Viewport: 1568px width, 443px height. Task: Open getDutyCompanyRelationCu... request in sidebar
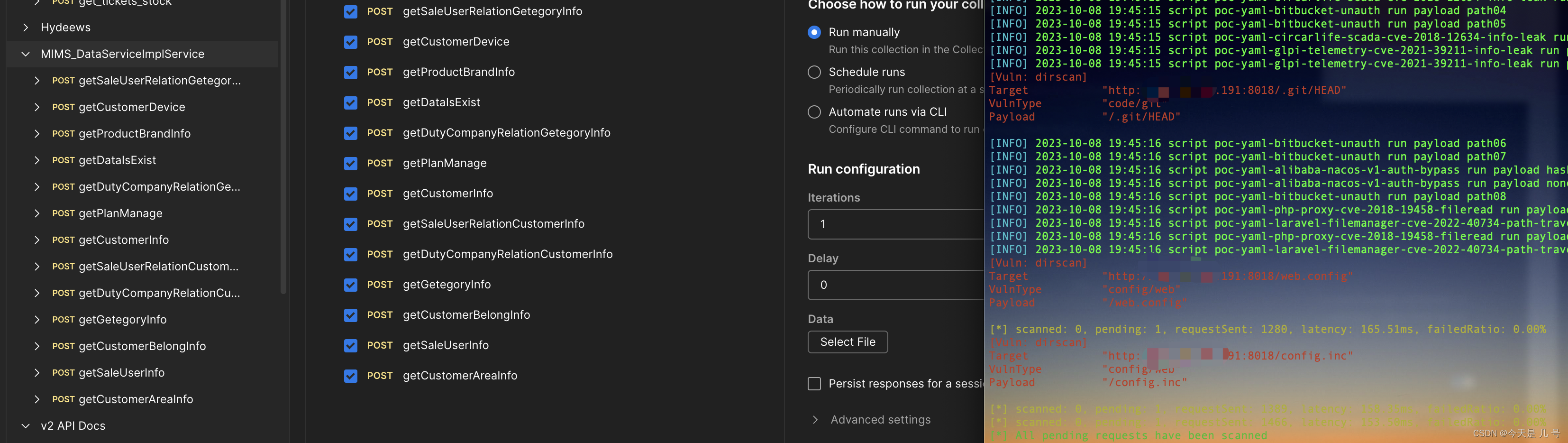pos(159,293)
